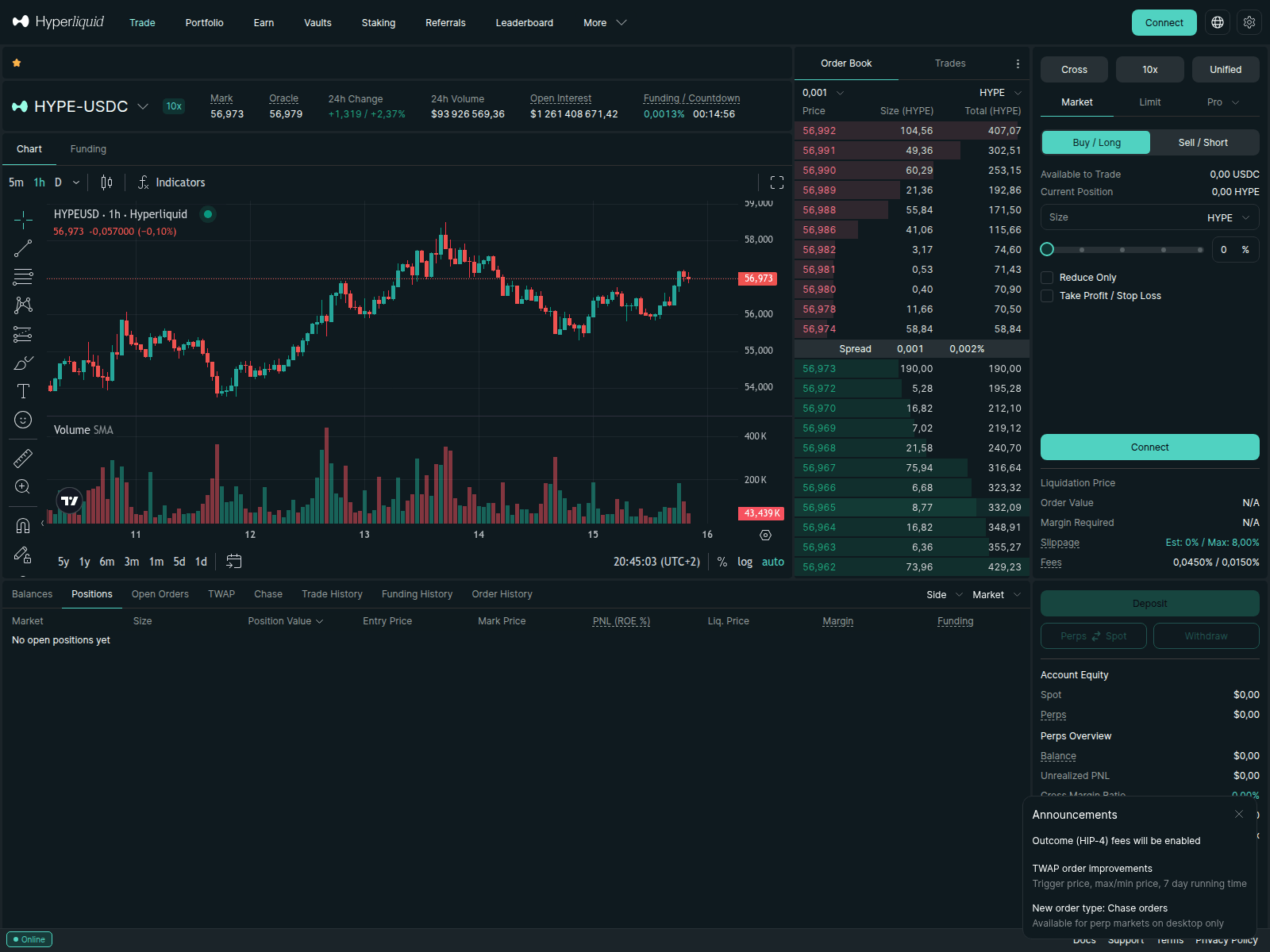Screen dimensions: 1270x952
Task: Open the emoji icons tool
Action: coord(23,420)
